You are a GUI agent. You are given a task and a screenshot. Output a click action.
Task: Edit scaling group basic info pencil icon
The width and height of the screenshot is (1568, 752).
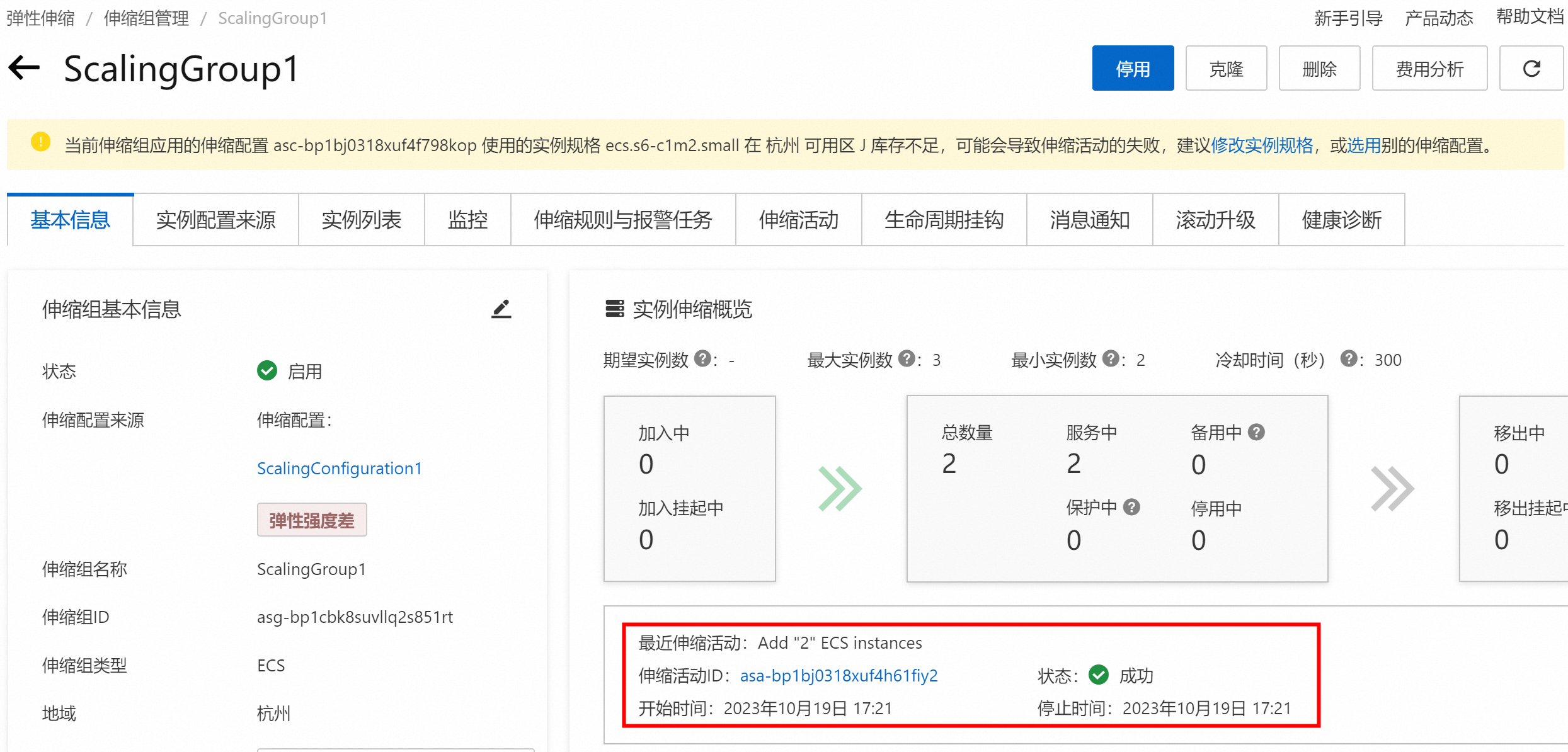tap(501, 309)
